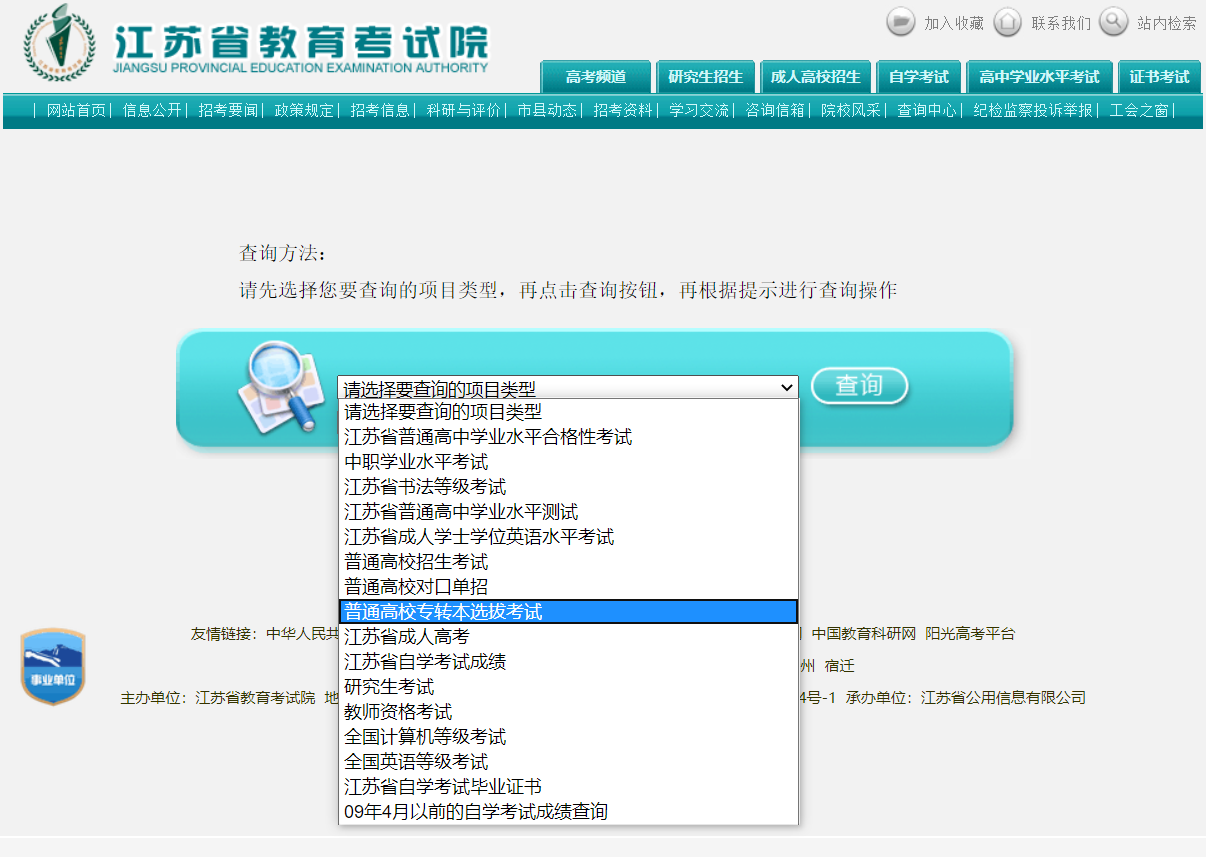Screen dimensions: 1206x857
Task: Open 招考资料 in navigation bar
Action: tap(623, 111)
